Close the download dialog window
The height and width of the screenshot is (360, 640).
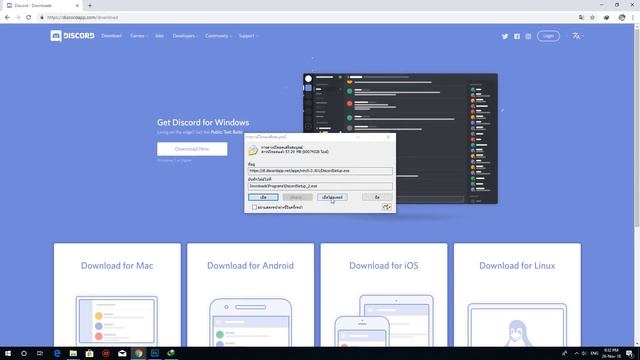388,137
